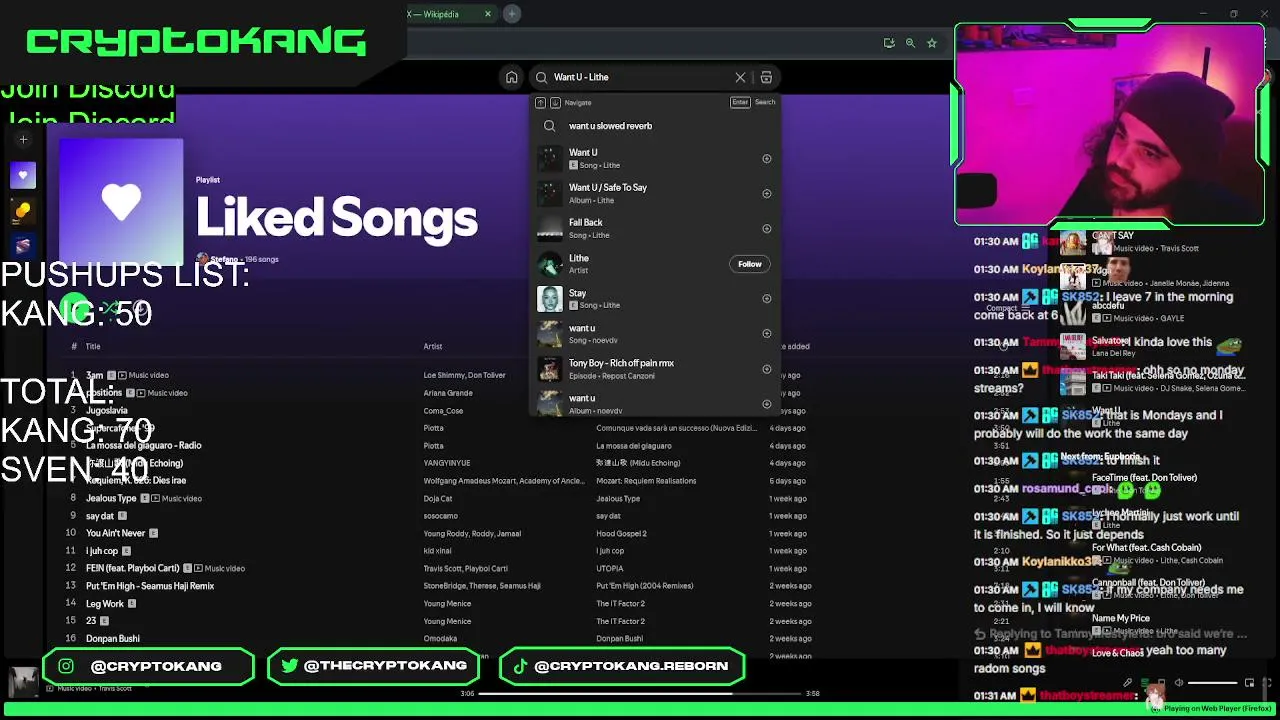
Task: Open Liked Songs from the sidebar heart tile
Action: [x=23, y=176]
